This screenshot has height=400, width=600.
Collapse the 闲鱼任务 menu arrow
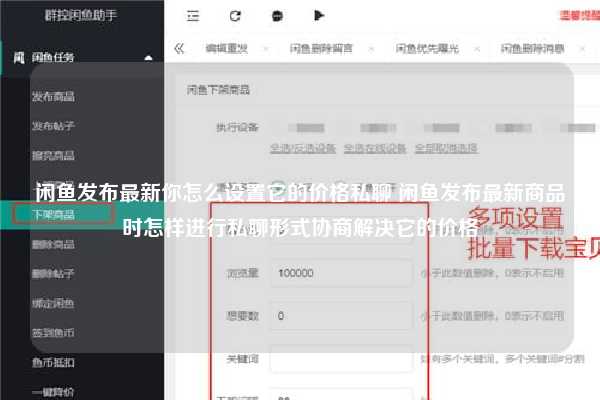tap(148, 58)
